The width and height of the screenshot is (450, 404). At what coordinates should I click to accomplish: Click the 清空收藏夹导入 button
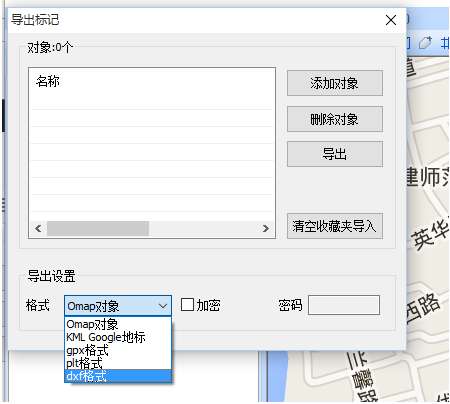[x=335, y=226]
